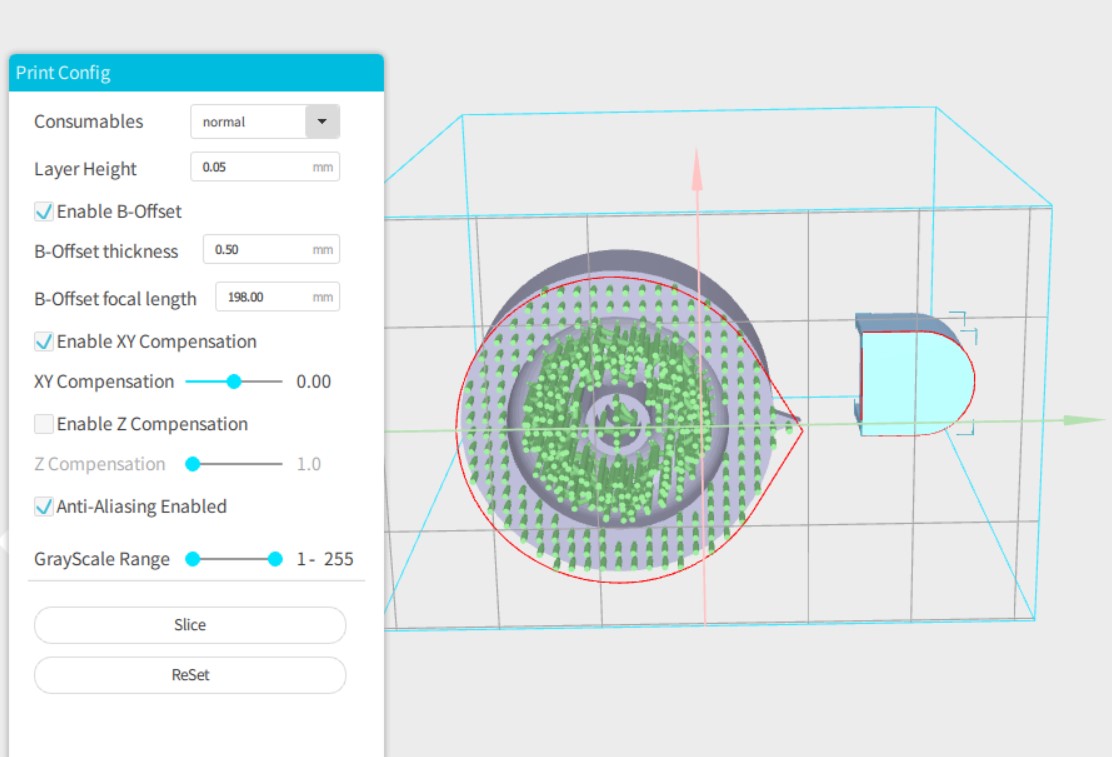Enable the Z Compensation checkbox
Viewport: 1112px width, 757px height.
click(x=44, y=424)
